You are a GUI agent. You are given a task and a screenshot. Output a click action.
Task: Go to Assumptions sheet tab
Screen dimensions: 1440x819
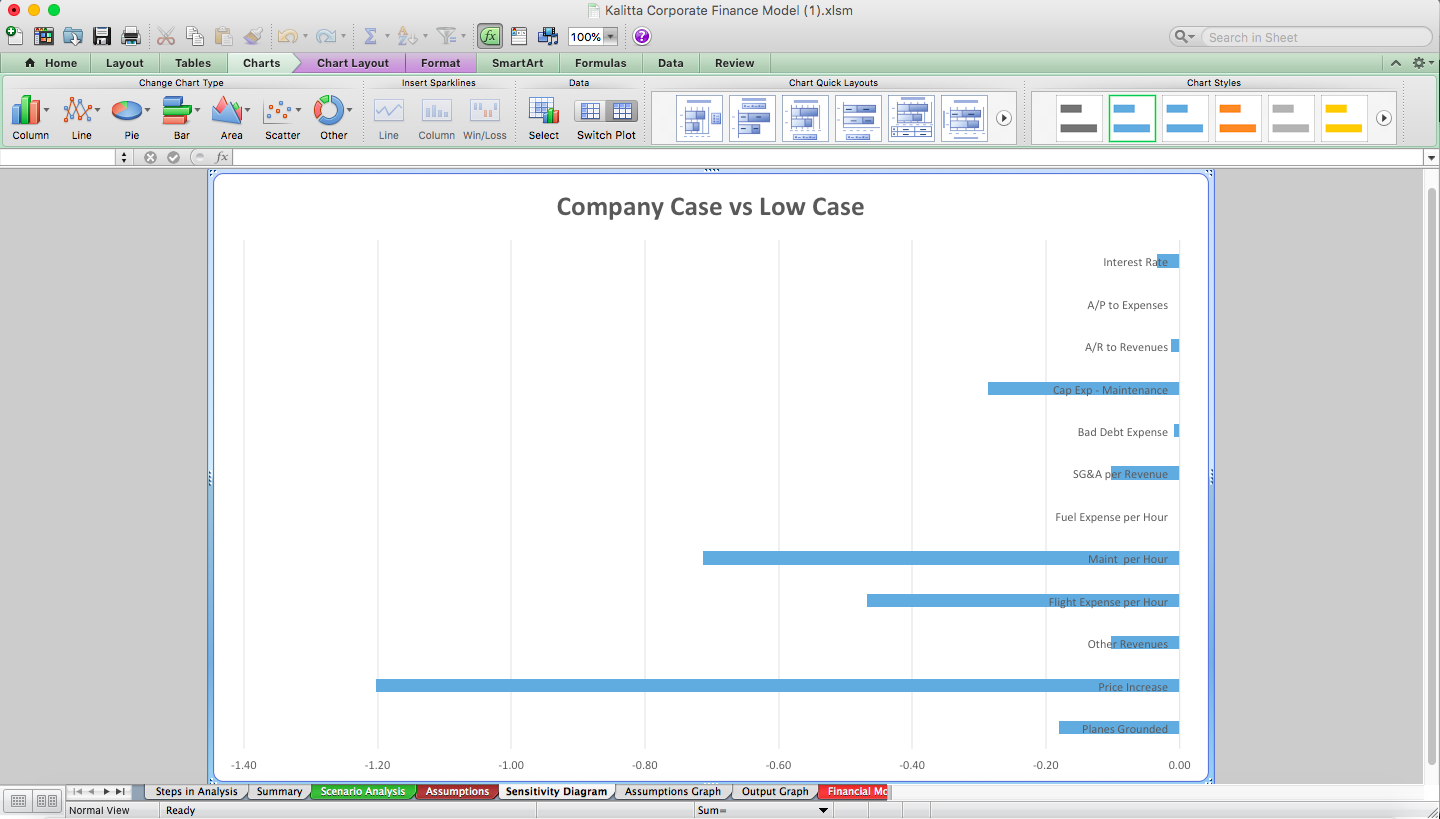coord(457,791)
